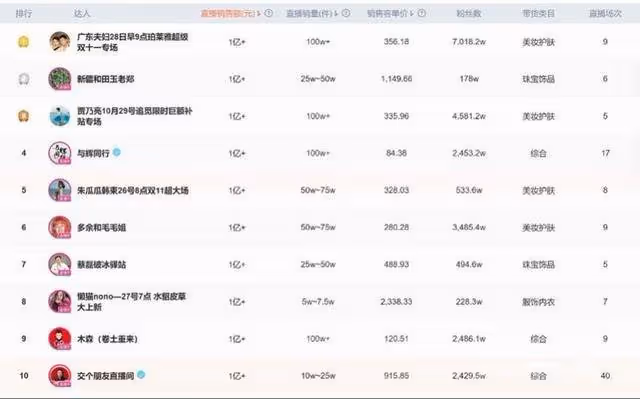Open the 多余和毛毛姐 name link
The width and height of the screenshot is (640, 399).
102,228
